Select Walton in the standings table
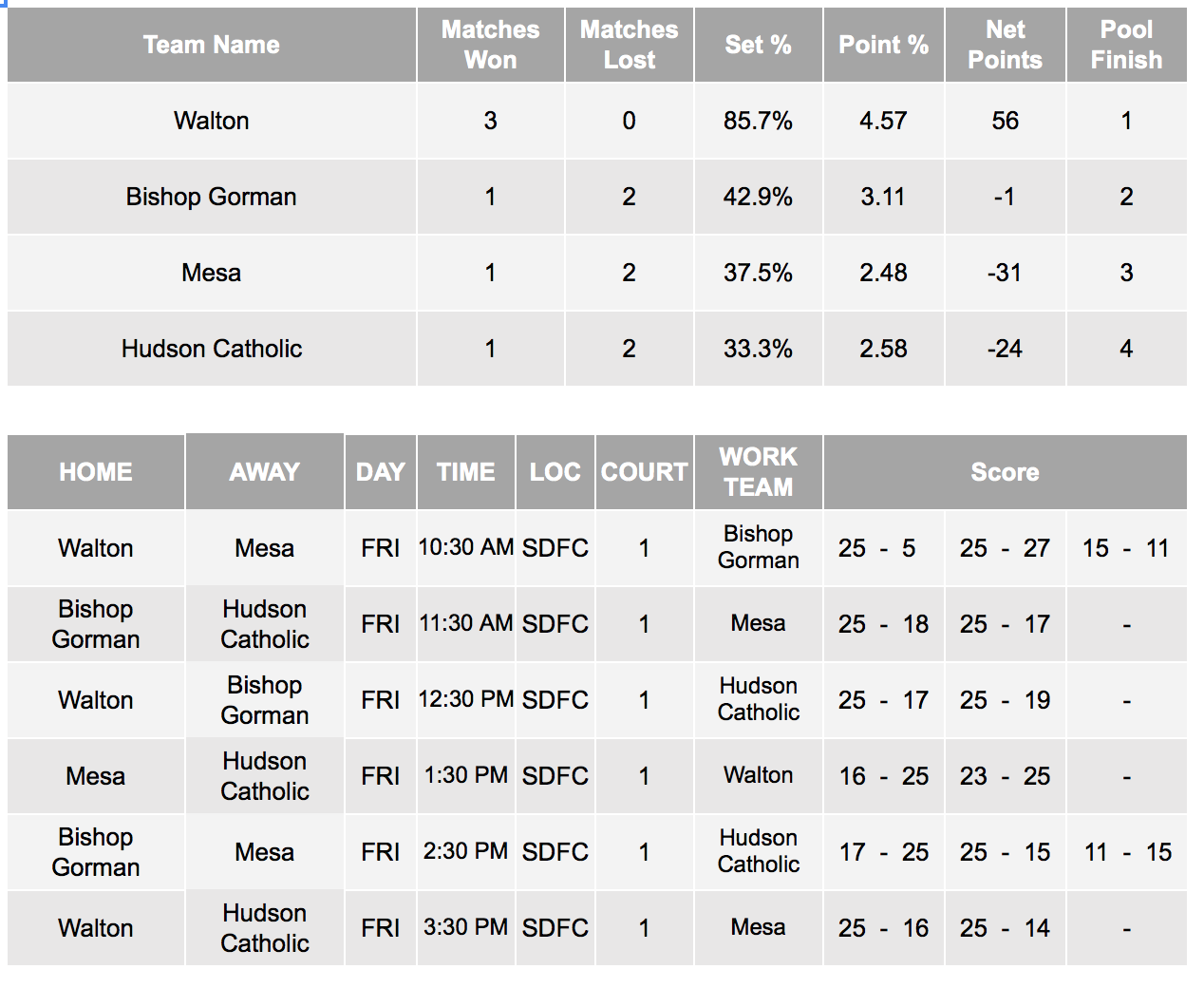This screenshot has width=1204, height=988. point(212,121)
